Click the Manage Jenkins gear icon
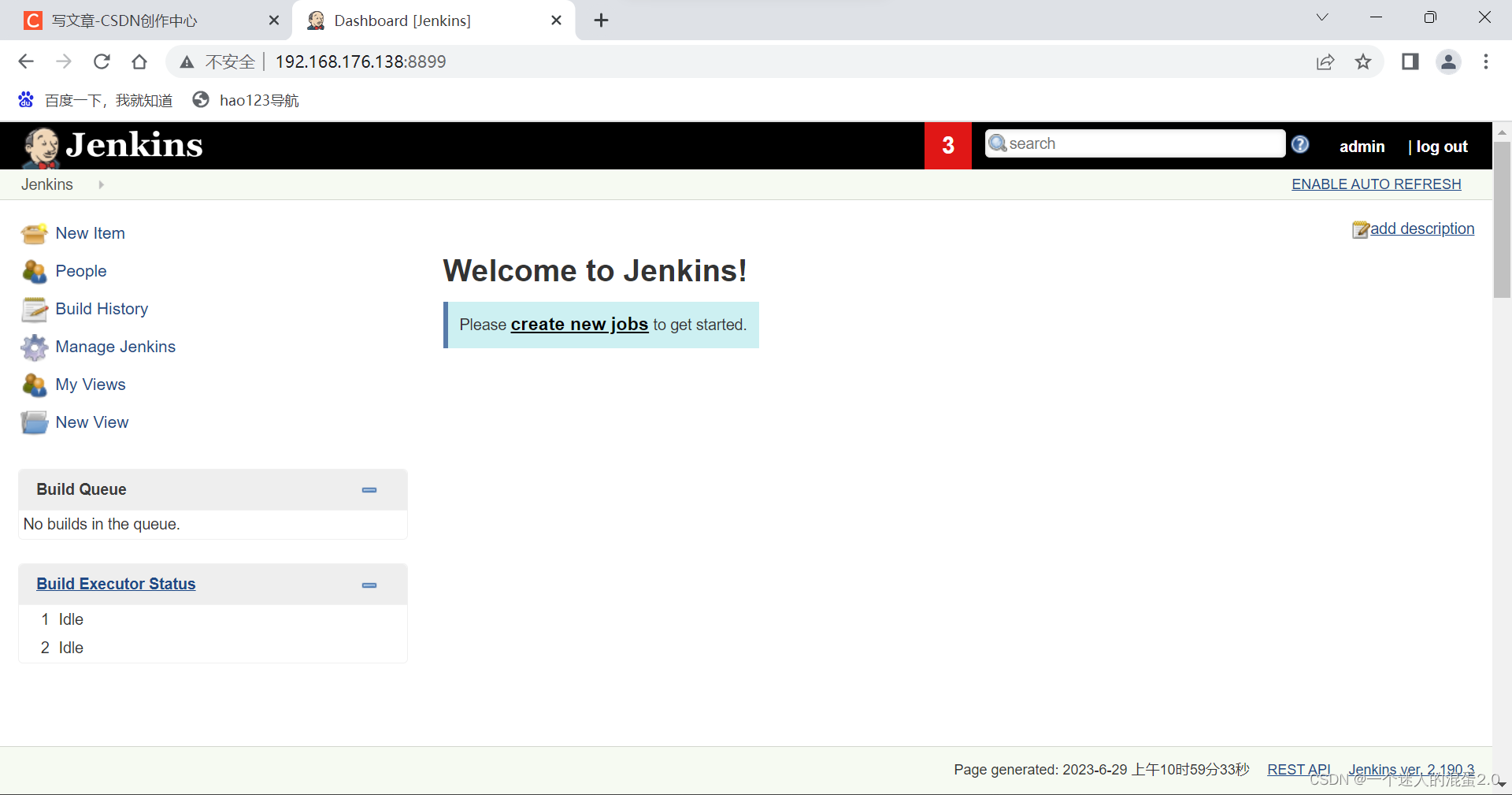 (x=35, y=347)
